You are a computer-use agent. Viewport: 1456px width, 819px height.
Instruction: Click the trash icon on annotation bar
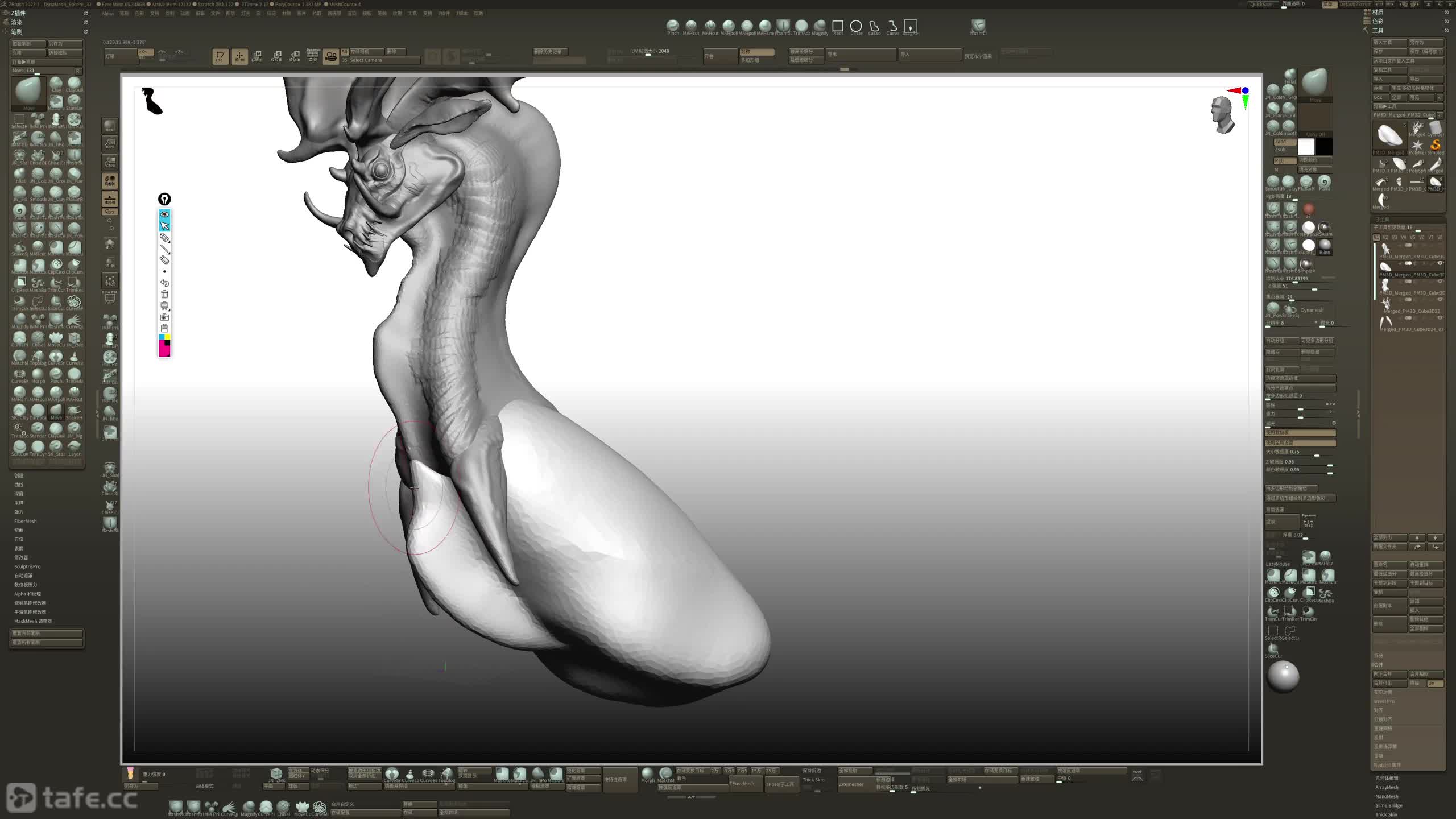tap(164, 294)
